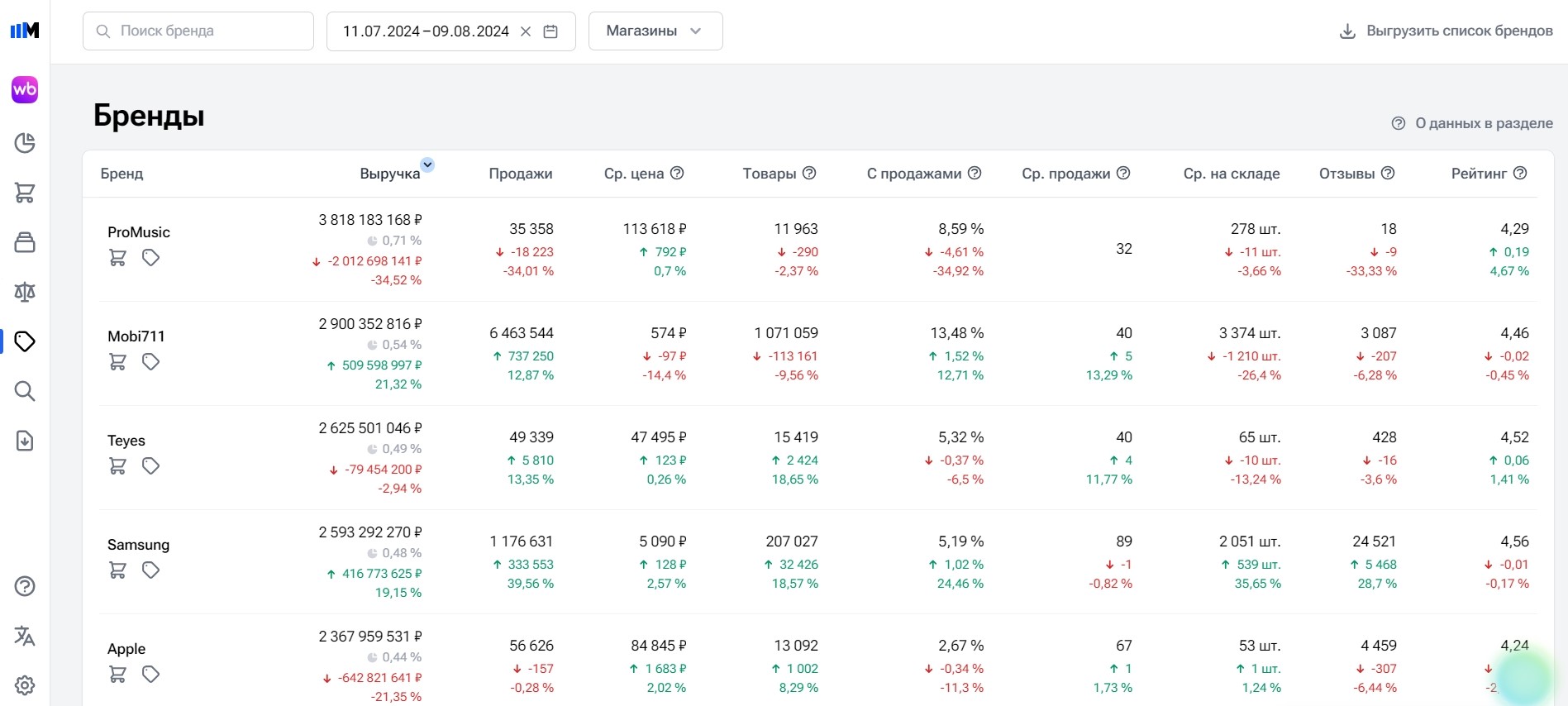Viewport: 1568px width, 706px height.
Task: Open the Wildberries marketplace icon in sidebar
Action: click(25, 90)
